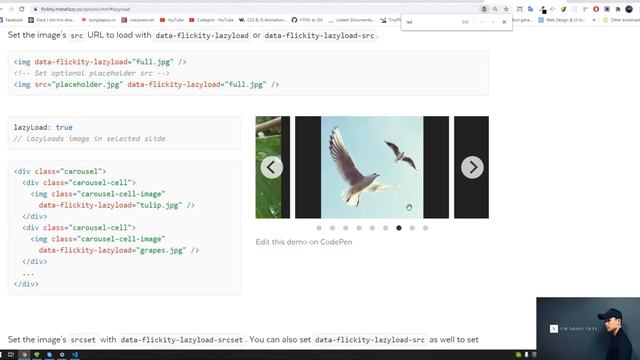This screenshot has width=640, height=360.
Task: Click the lazyLoad: true code text
Action: tap(43, 127)
